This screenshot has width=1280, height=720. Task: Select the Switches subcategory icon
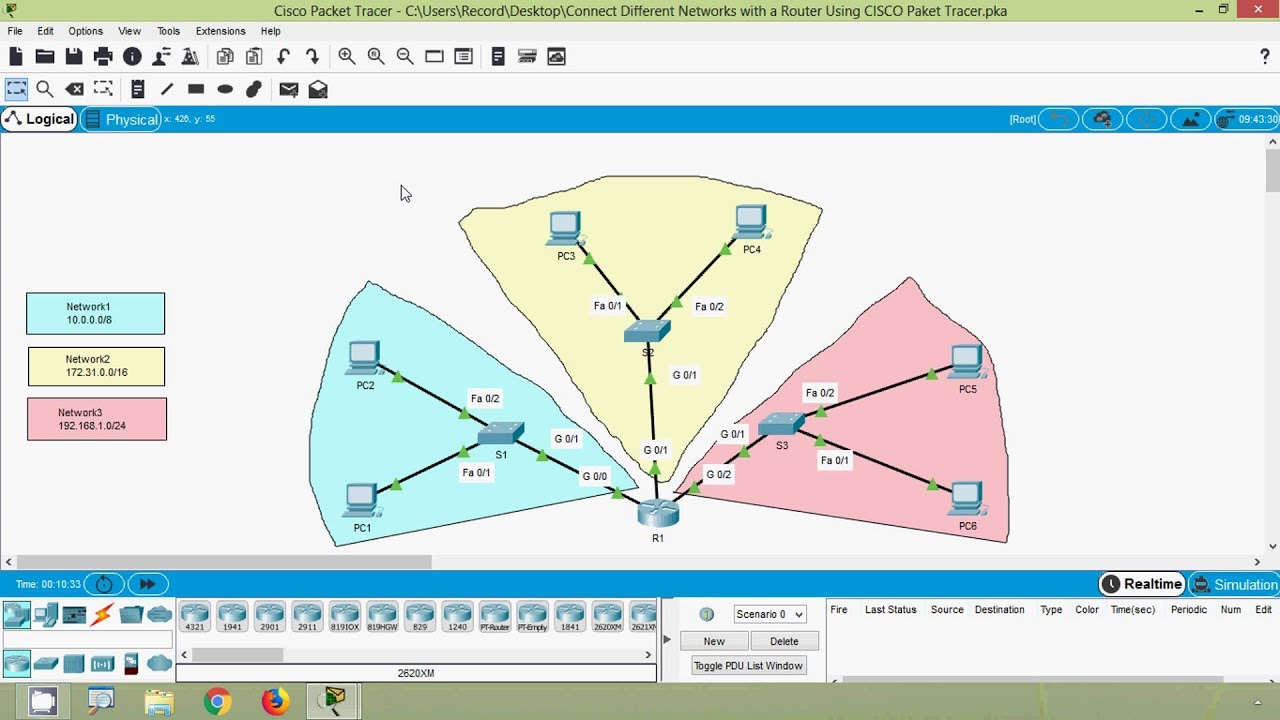point(45,663)
